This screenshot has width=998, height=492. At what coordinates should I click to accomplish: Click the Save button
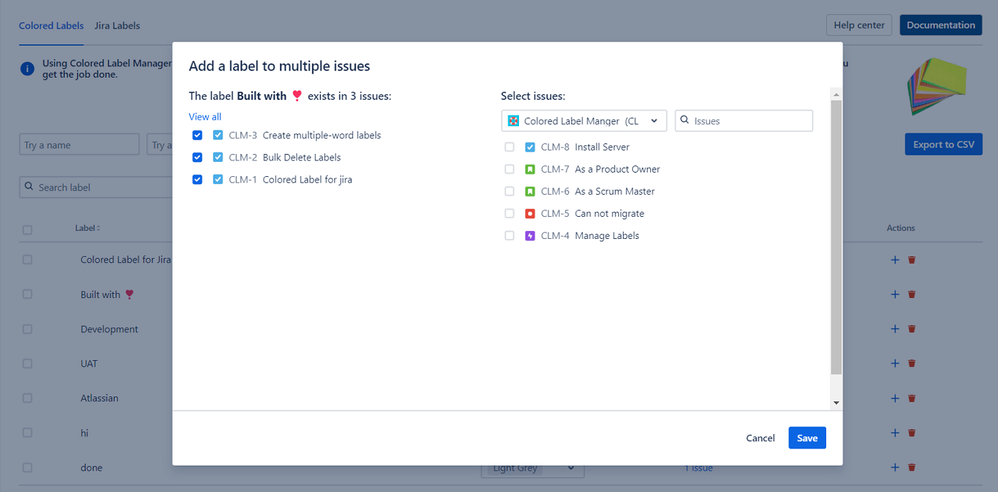(807, 438)
